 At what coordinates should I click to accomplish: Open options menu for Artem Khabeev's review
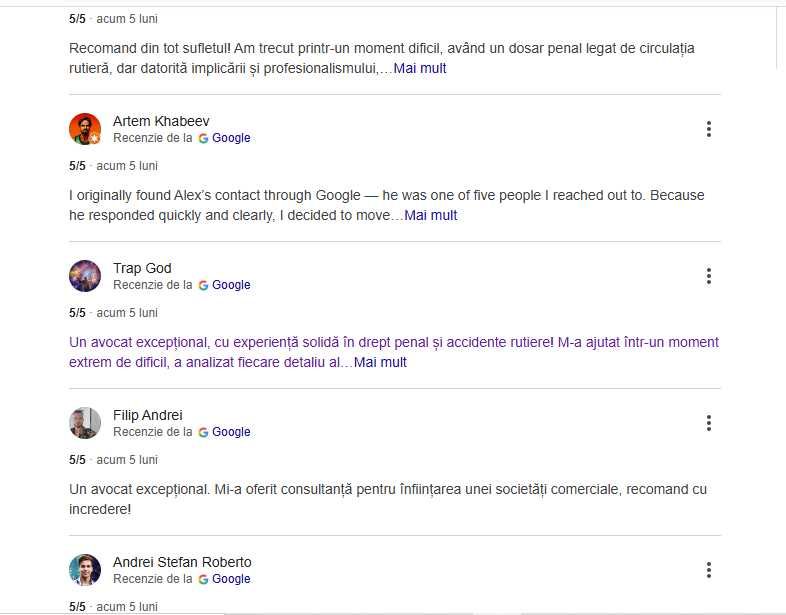click(708, 129)
